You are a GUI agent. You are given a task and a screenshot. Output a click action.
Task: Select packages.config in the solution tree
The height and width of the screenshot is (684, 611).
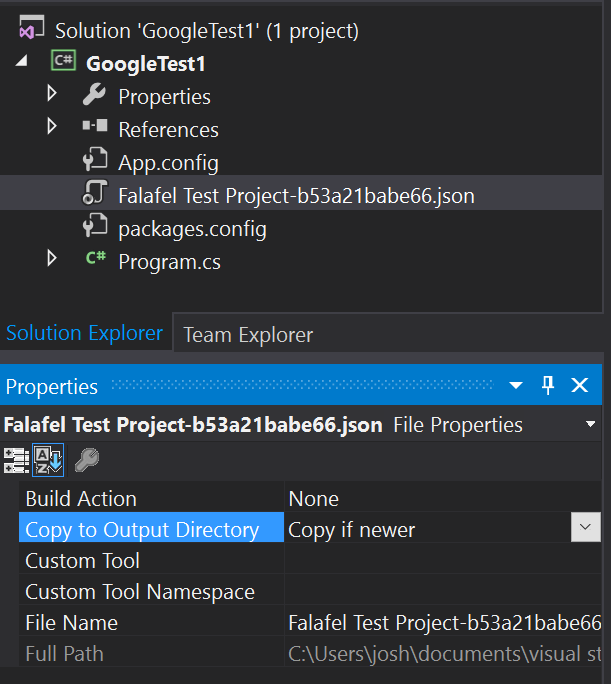tap(192, 229)
